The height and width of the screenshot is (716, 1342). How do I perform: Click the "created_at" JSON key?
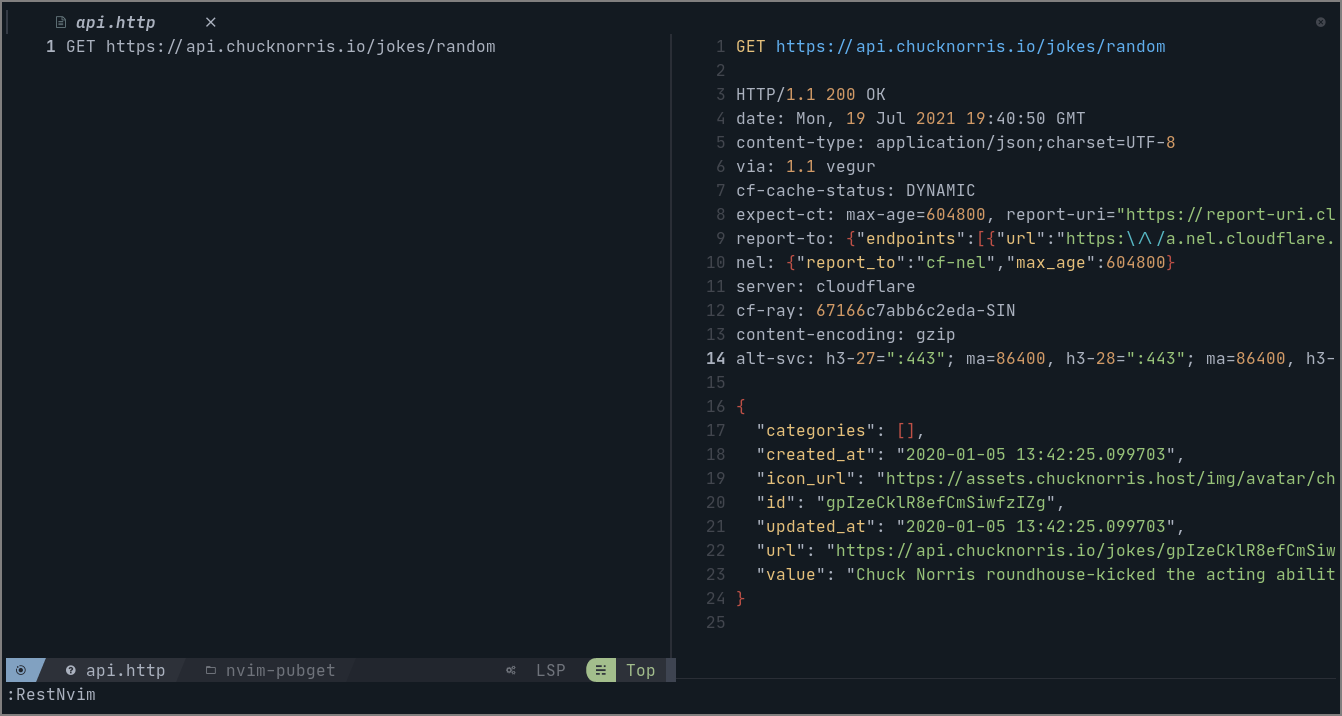(816, 454)
